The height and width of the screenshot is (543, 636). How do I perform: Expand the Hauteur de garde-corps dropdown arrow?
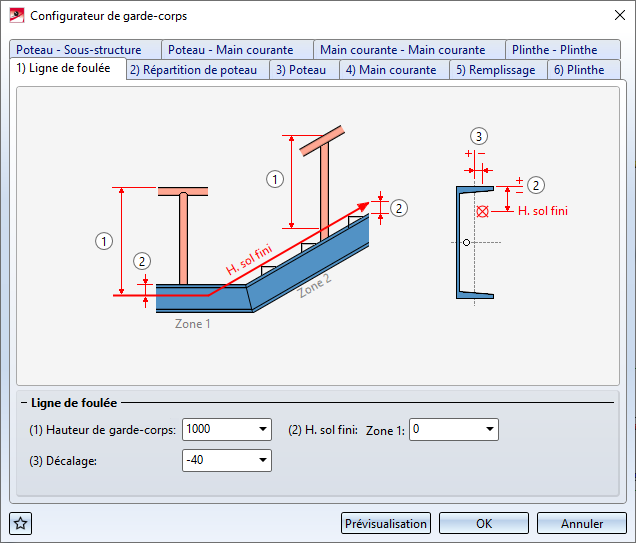263,429
